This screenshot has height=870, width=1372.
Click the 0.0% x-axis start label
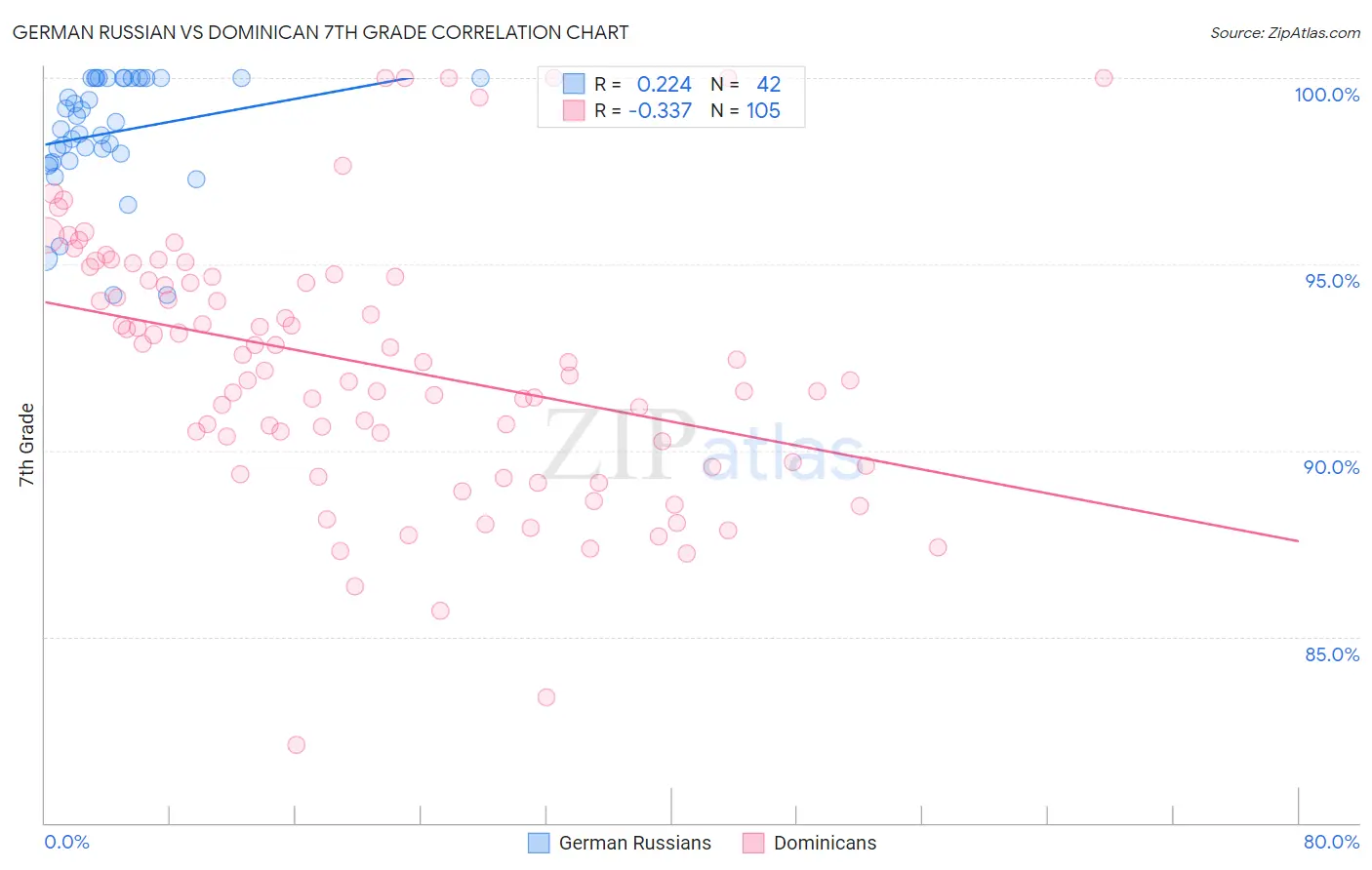66,842
